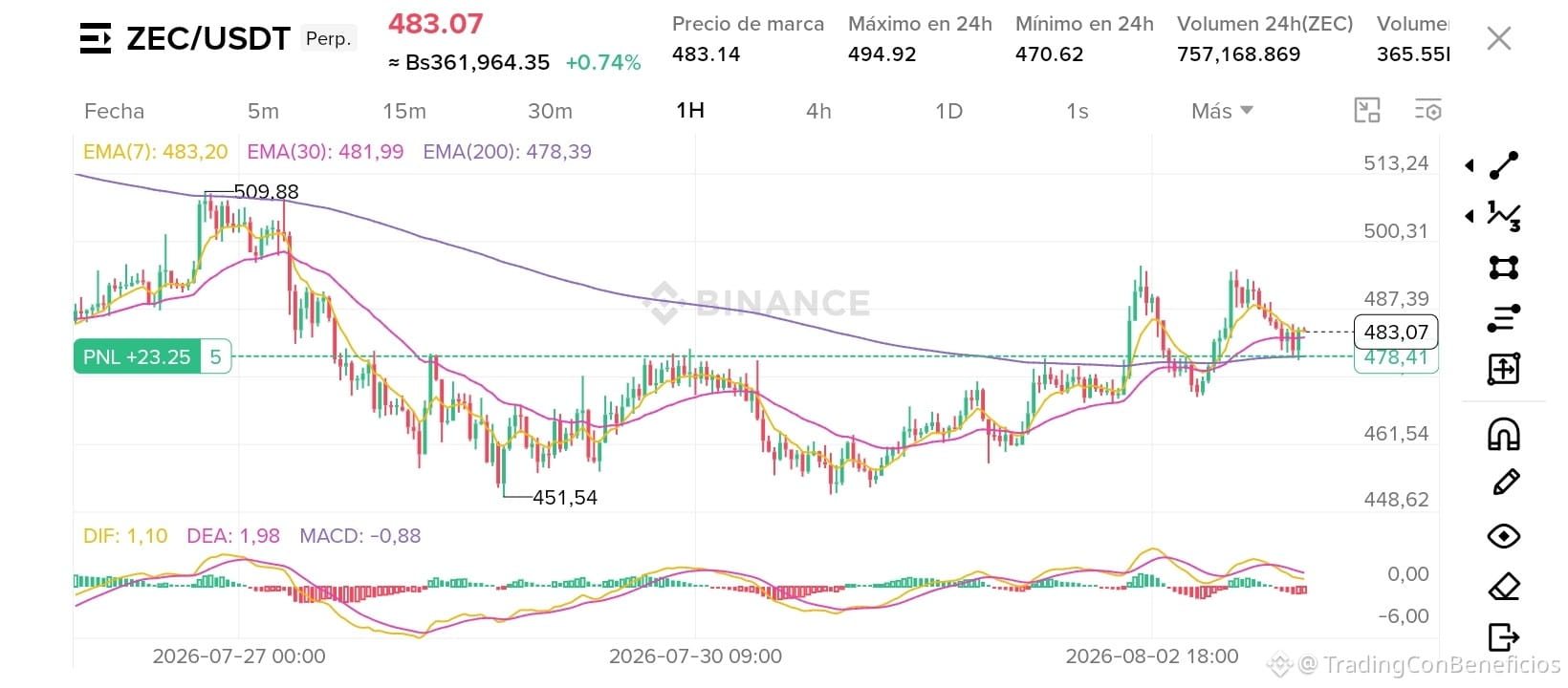The height and width of the screenshot is (688, 1568).
Task: Click the Volumen 24h(ZEC) value 757,168.869
Action: click(1239, 54)
